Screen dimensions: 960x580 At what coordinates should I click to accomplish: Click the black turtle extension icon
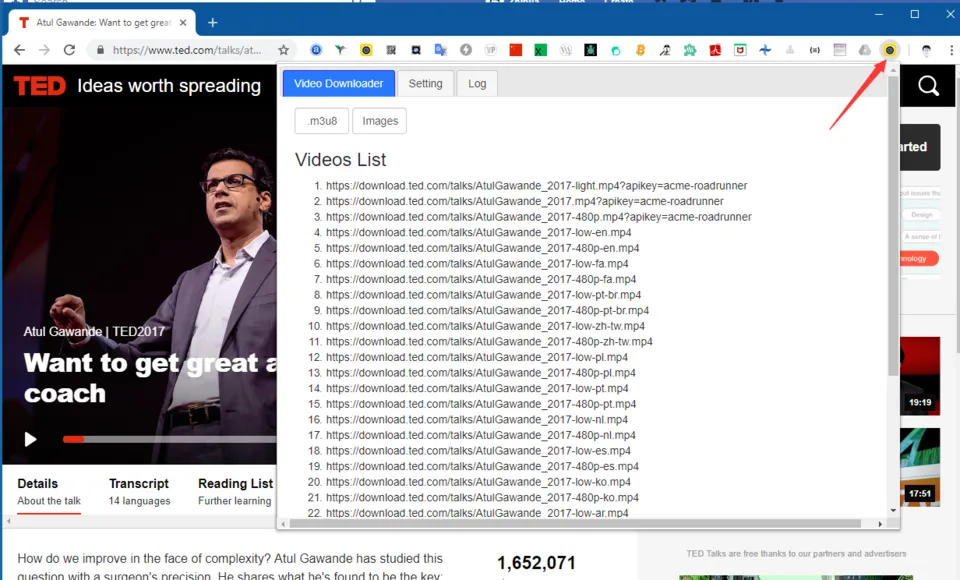(590, 50)
